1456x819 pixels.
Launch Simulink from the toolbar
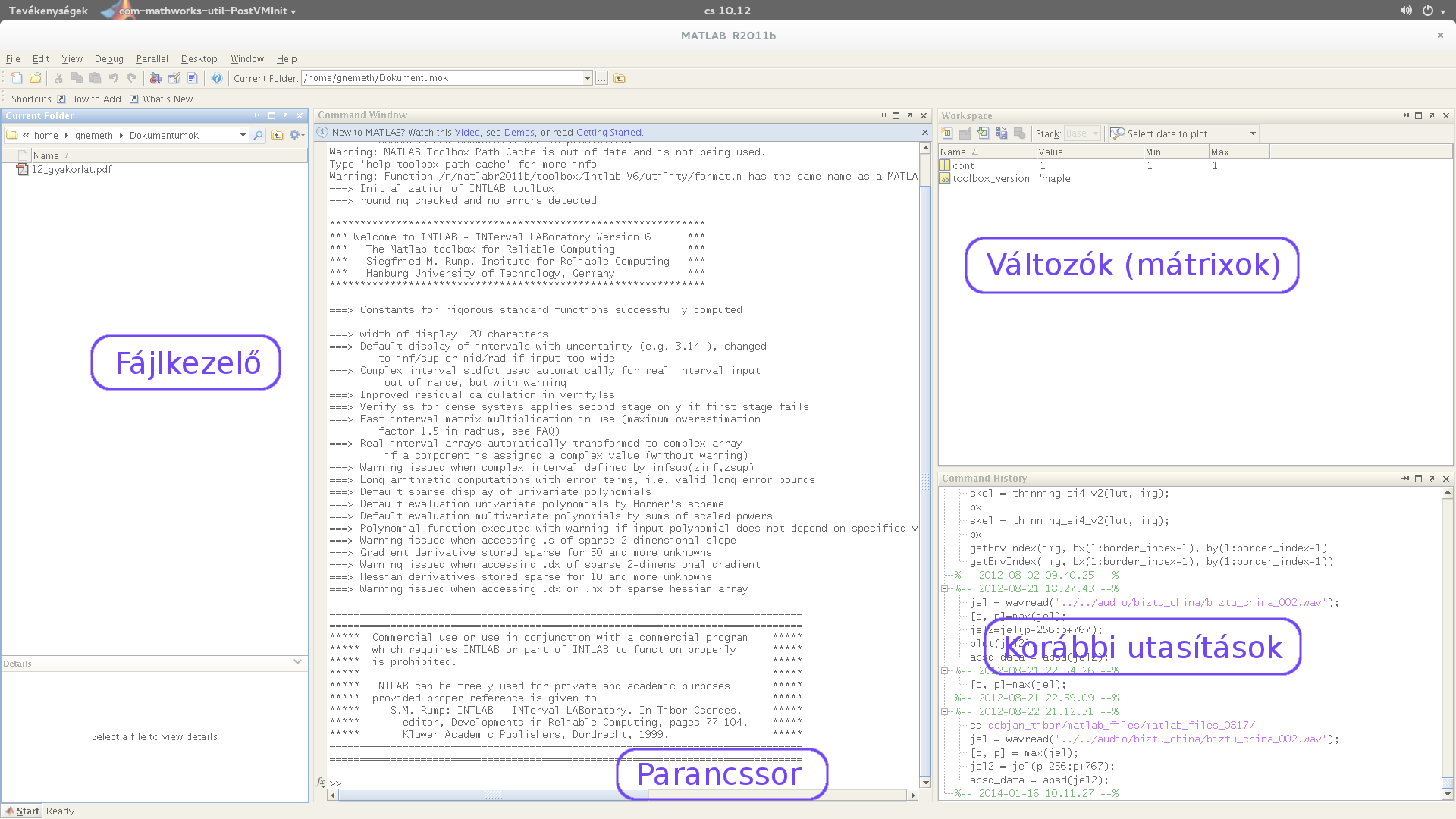[155, 78]
